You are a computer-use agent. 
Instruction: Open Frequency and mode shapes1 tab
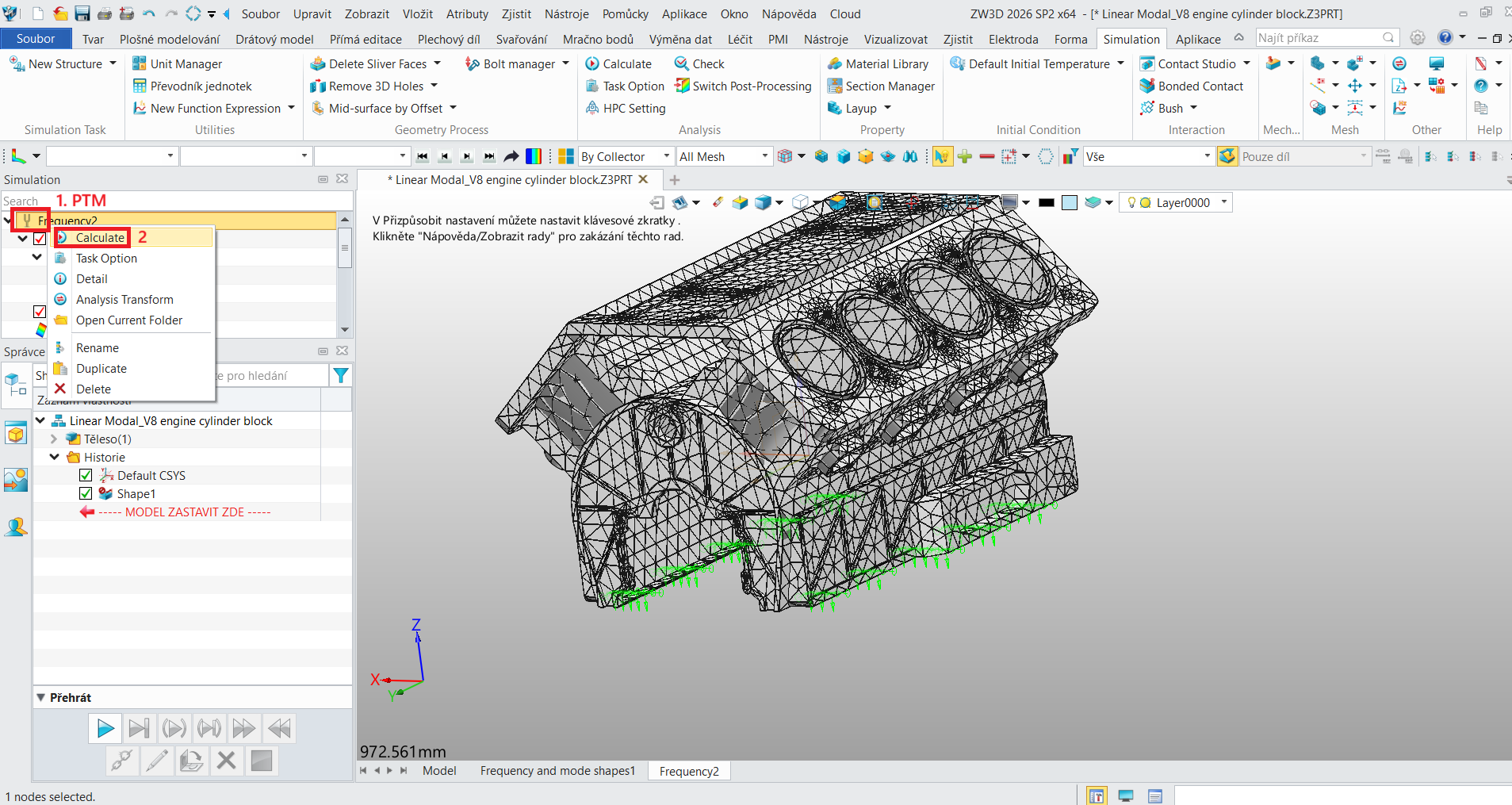click(x=557, y=770)
